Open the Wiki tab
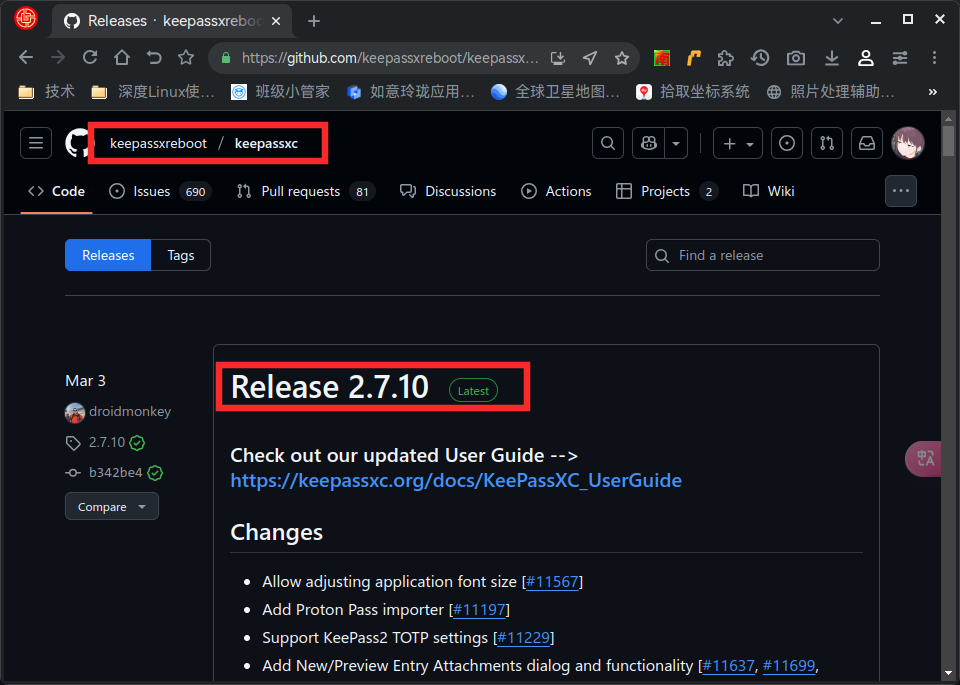960x685 pixels. coord(768,192)
